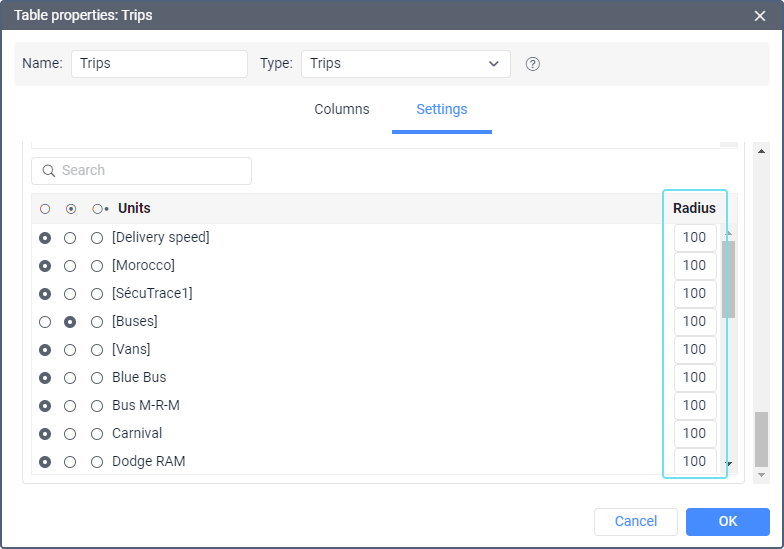The width and height of the screenshot is (784, 549).
Task: Select second radio for [Morocco]
Action: point(70,266)
